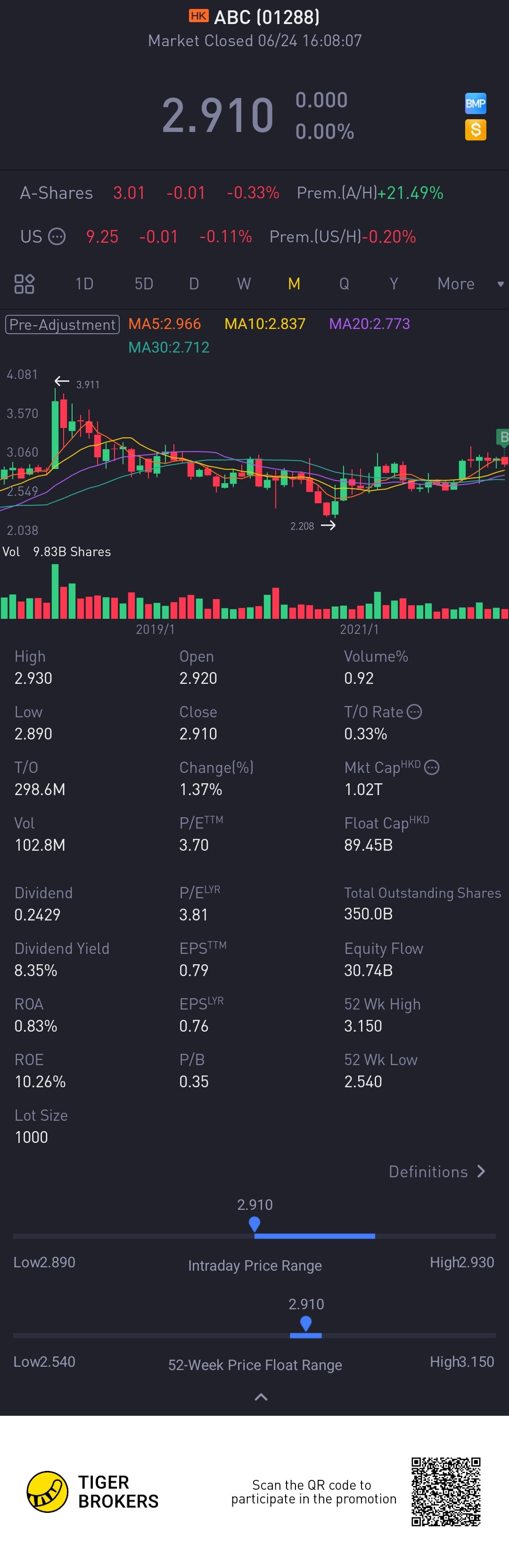Tap the 52-Week Price Range marker
This screenshot has height=1568, width=509.
coord(306,1323)
